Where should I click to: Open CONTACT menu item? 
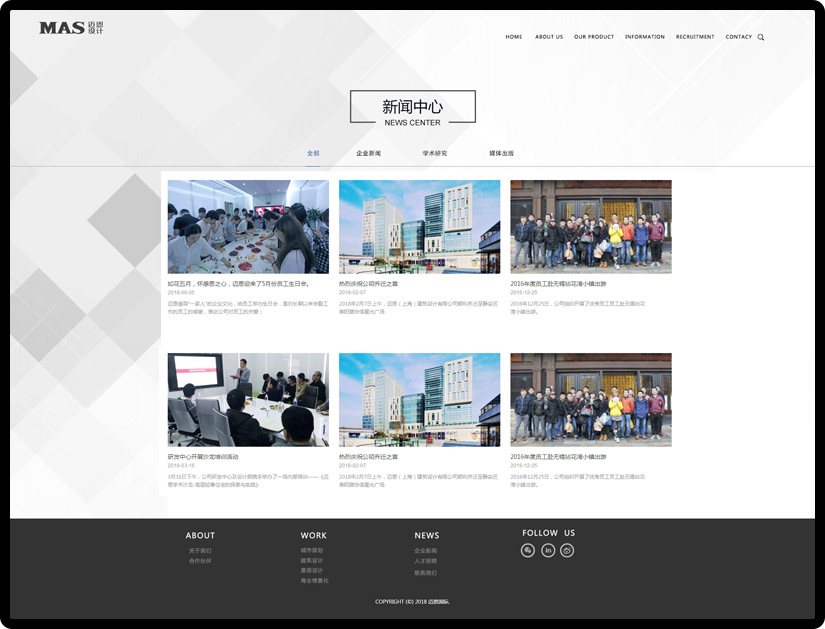point(739,37)
